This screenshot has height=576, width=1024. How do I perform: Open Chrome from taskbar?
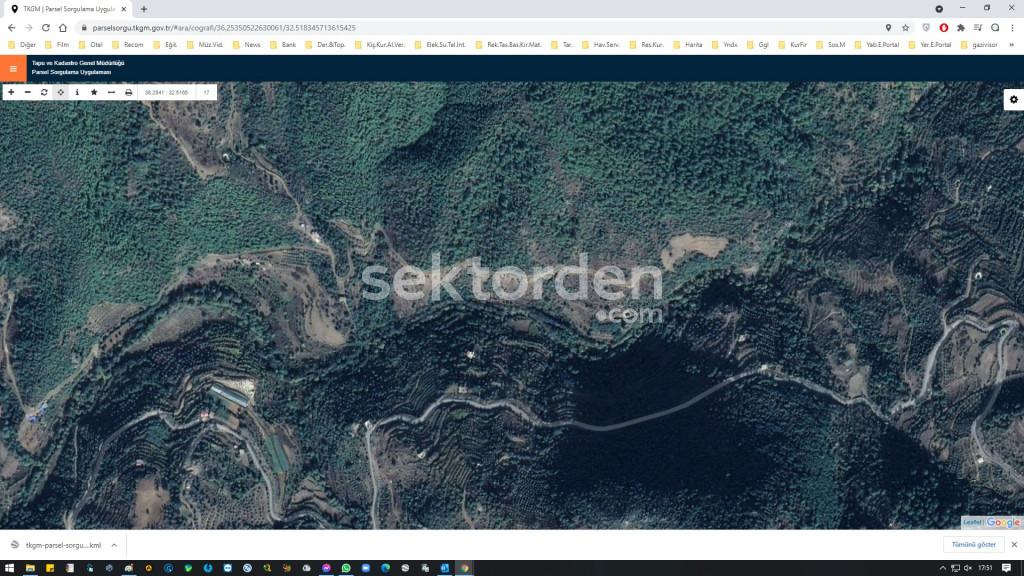click(x=464, y=568)
